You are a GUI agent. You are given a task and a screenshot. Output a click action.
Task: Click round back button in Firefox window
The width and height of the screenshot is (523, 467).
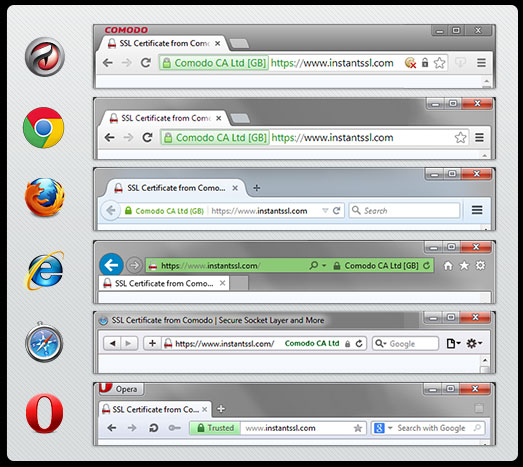coord(110,210)
